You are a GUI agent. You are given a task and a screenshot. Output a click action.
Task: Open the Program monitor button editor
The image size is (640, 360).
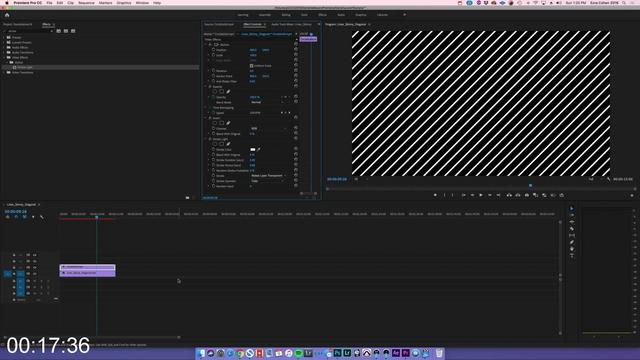(632, 196)
